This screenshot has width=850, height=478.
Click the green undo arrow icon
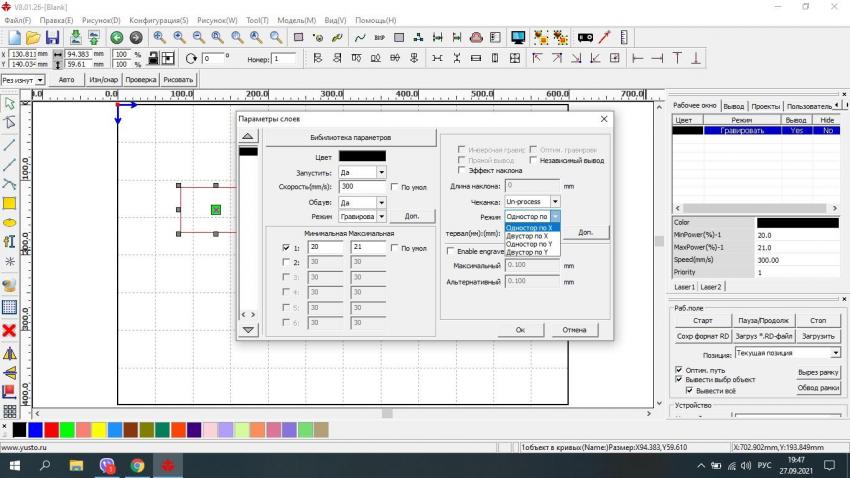tap(117, 37)
